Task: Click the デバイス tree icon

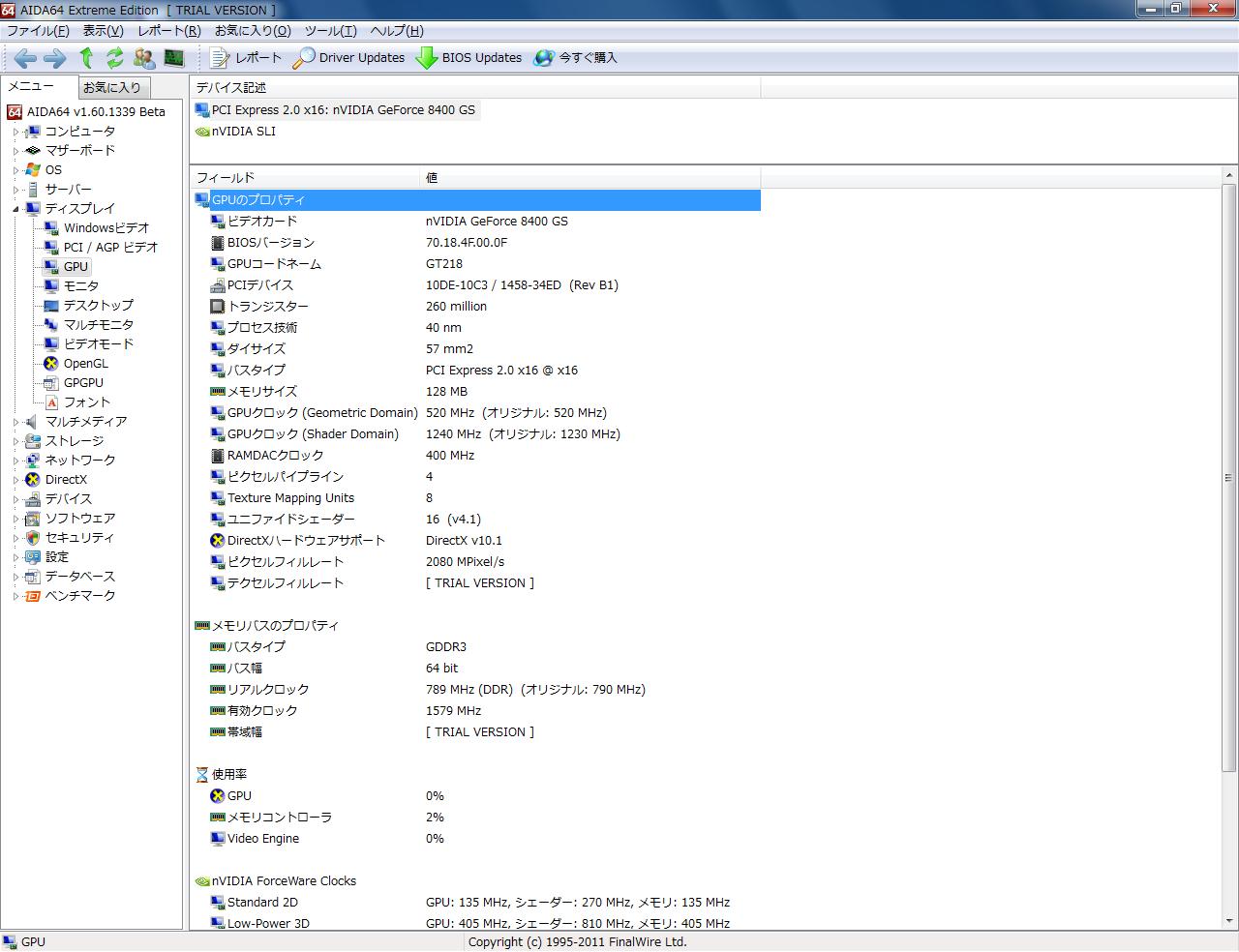Action: 33,499
